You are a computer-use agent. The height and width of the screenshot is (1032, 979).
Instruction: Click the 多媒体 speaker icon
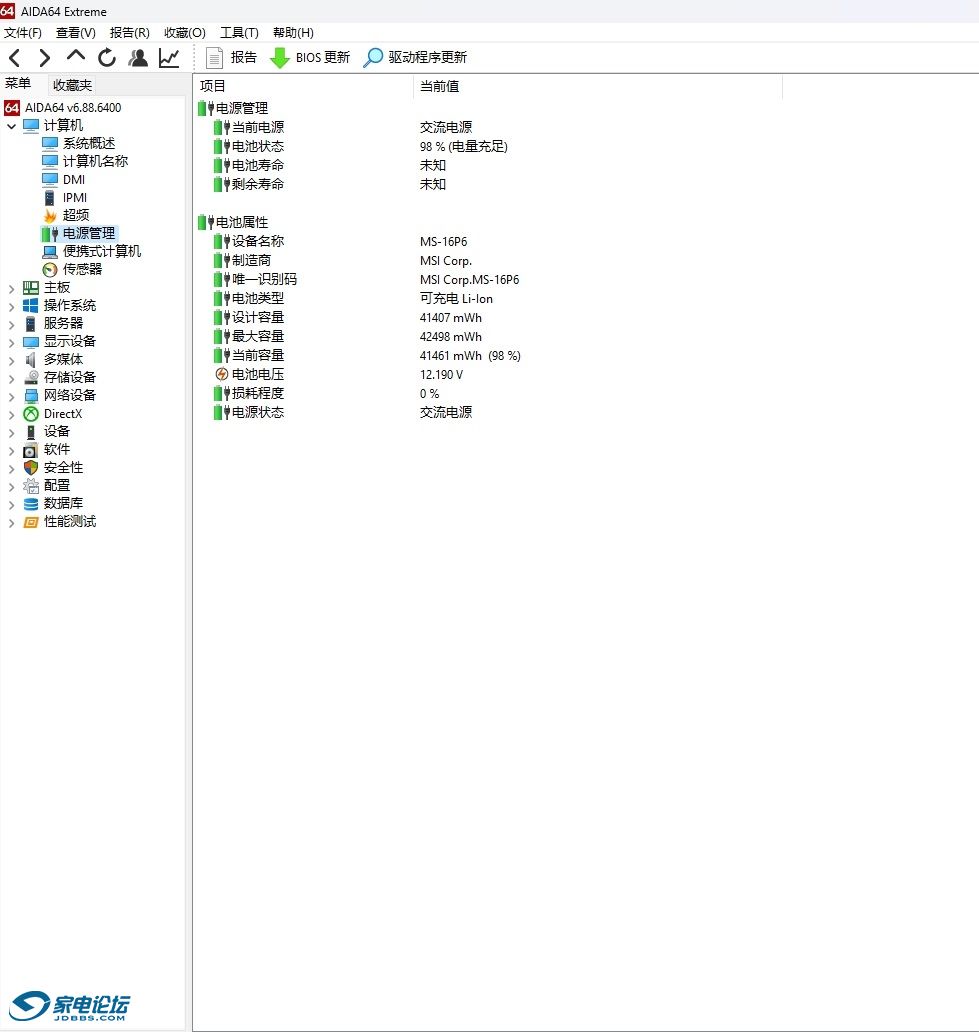(x=30, y=359)
